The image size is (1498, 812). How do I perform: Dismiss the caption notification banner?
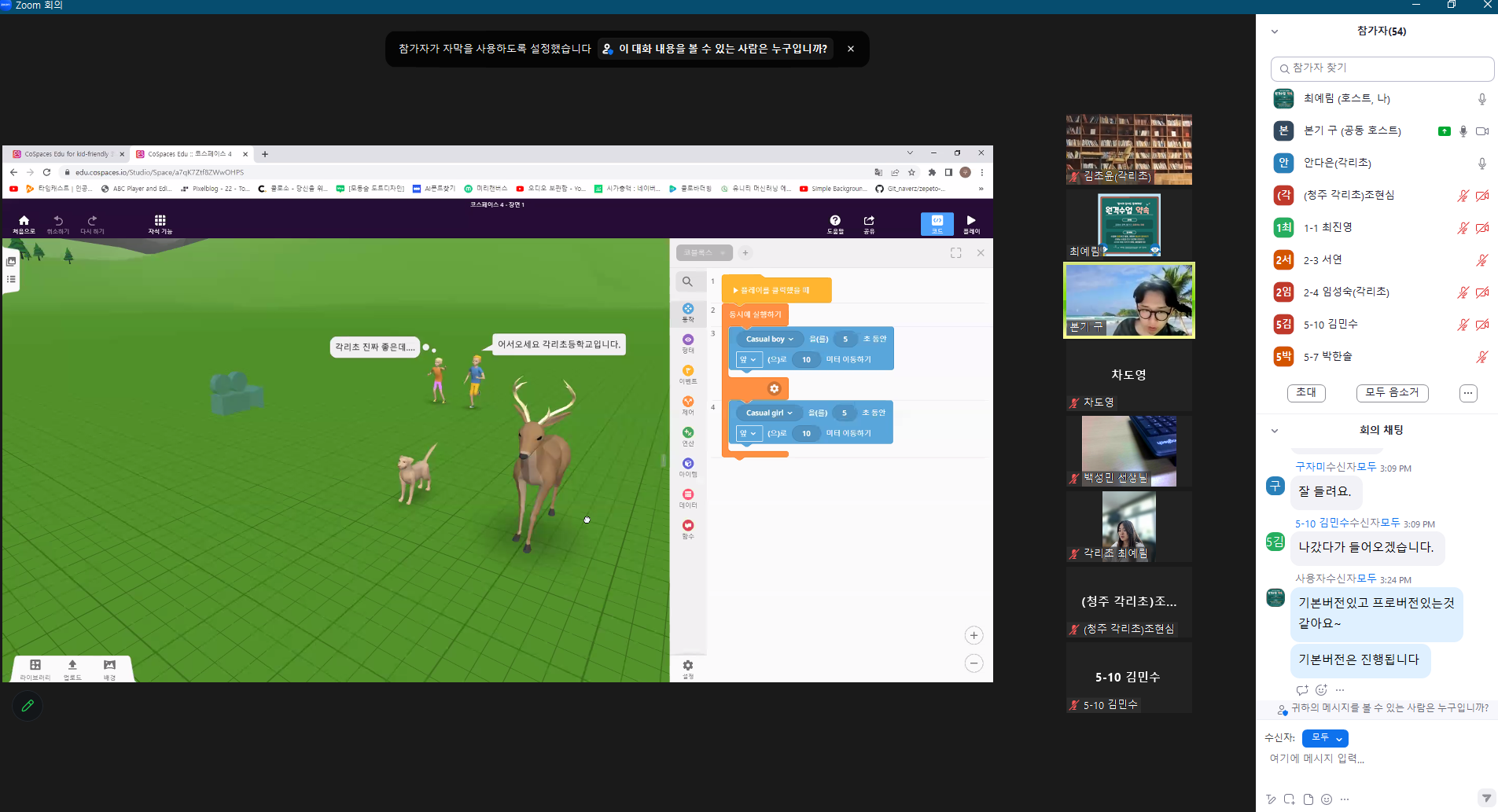point(851,49)
